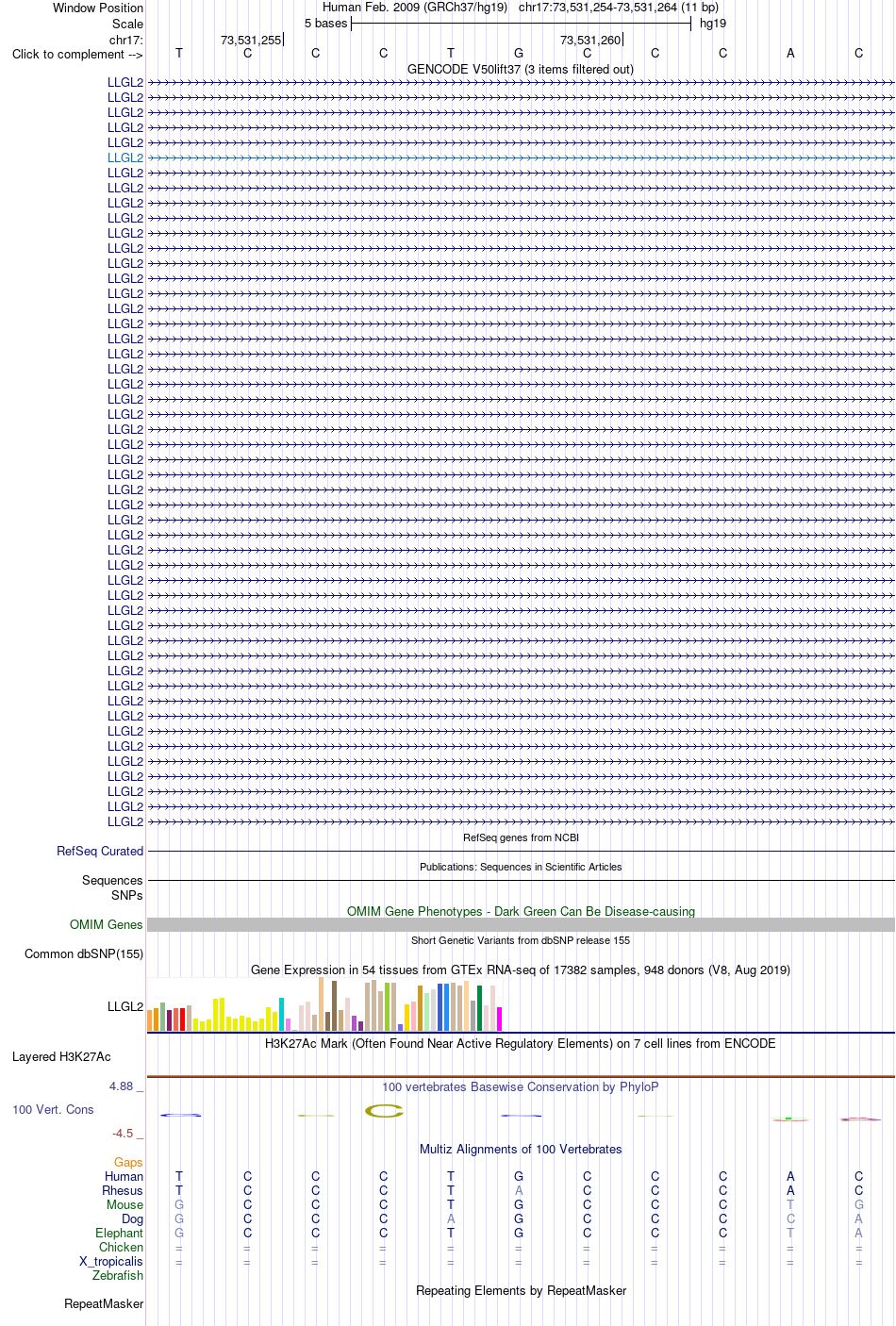
Task: Click the 'hg19' label beside the scale bar
Action: click(x=713, y=23)
